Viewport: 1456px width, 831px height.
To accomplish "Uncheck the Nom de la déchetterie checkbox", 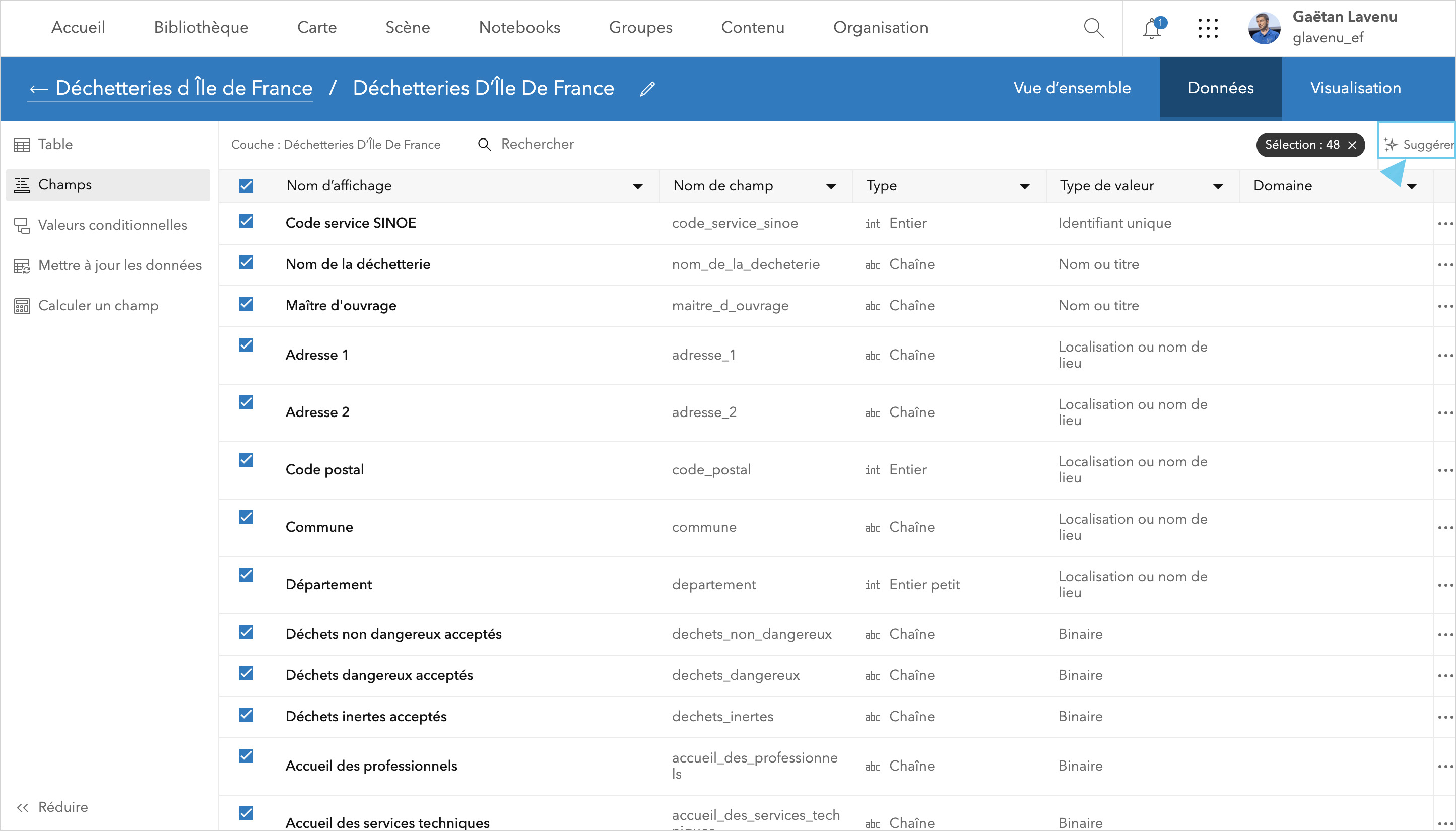I will point(246,262).
